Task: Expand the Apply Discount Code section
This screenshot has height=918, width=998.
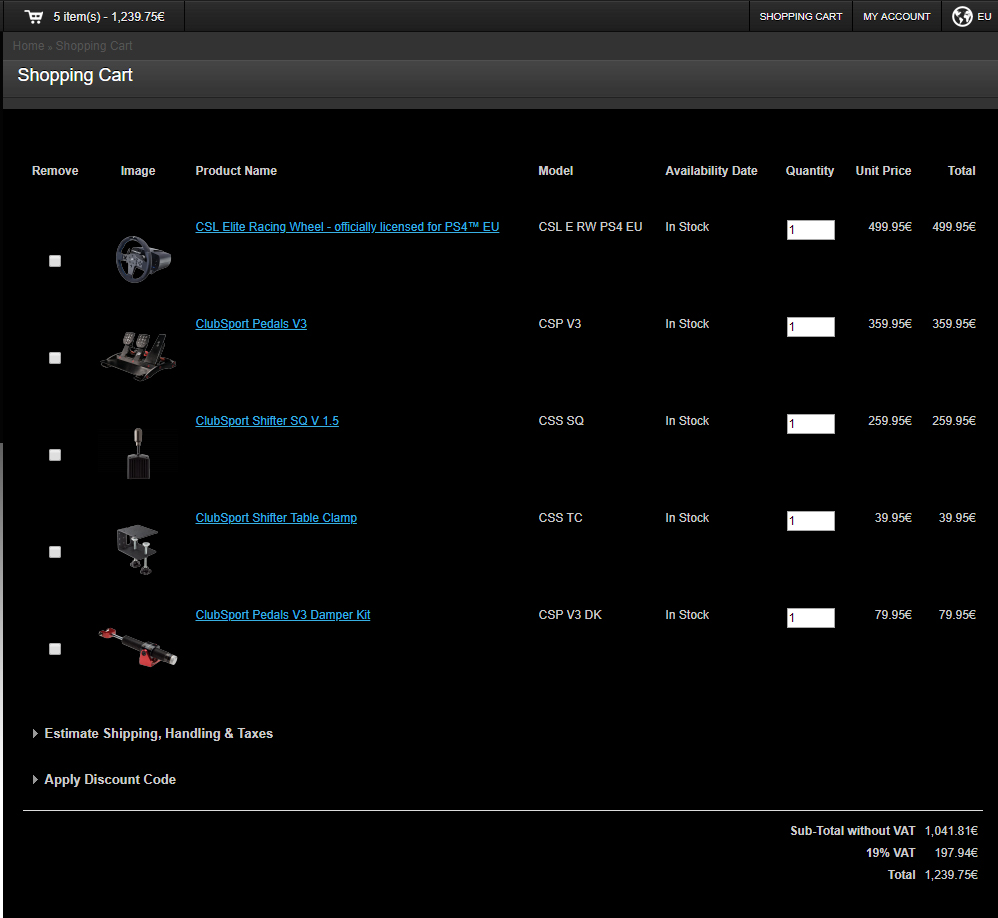Action: tap(110, 780)
